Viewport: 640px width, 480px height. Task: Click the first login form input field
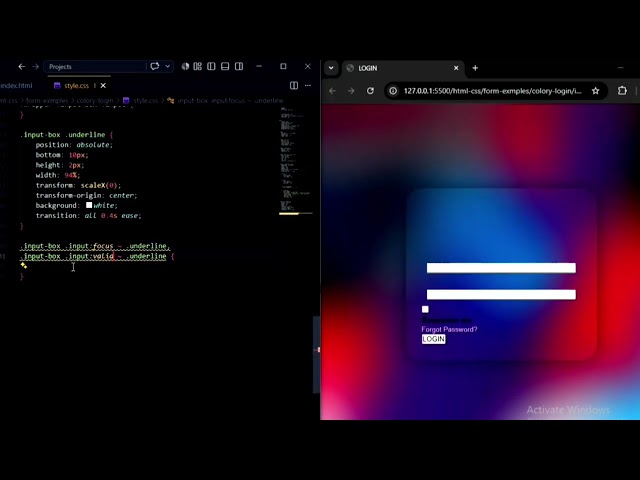tap(501, 268)
